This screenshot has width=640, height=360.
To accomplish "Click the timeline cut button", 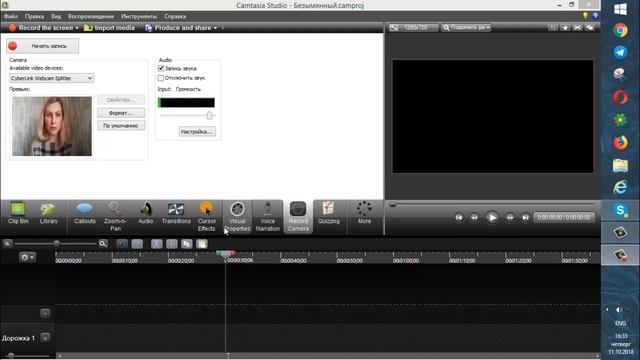I will (x=157, y=244).
